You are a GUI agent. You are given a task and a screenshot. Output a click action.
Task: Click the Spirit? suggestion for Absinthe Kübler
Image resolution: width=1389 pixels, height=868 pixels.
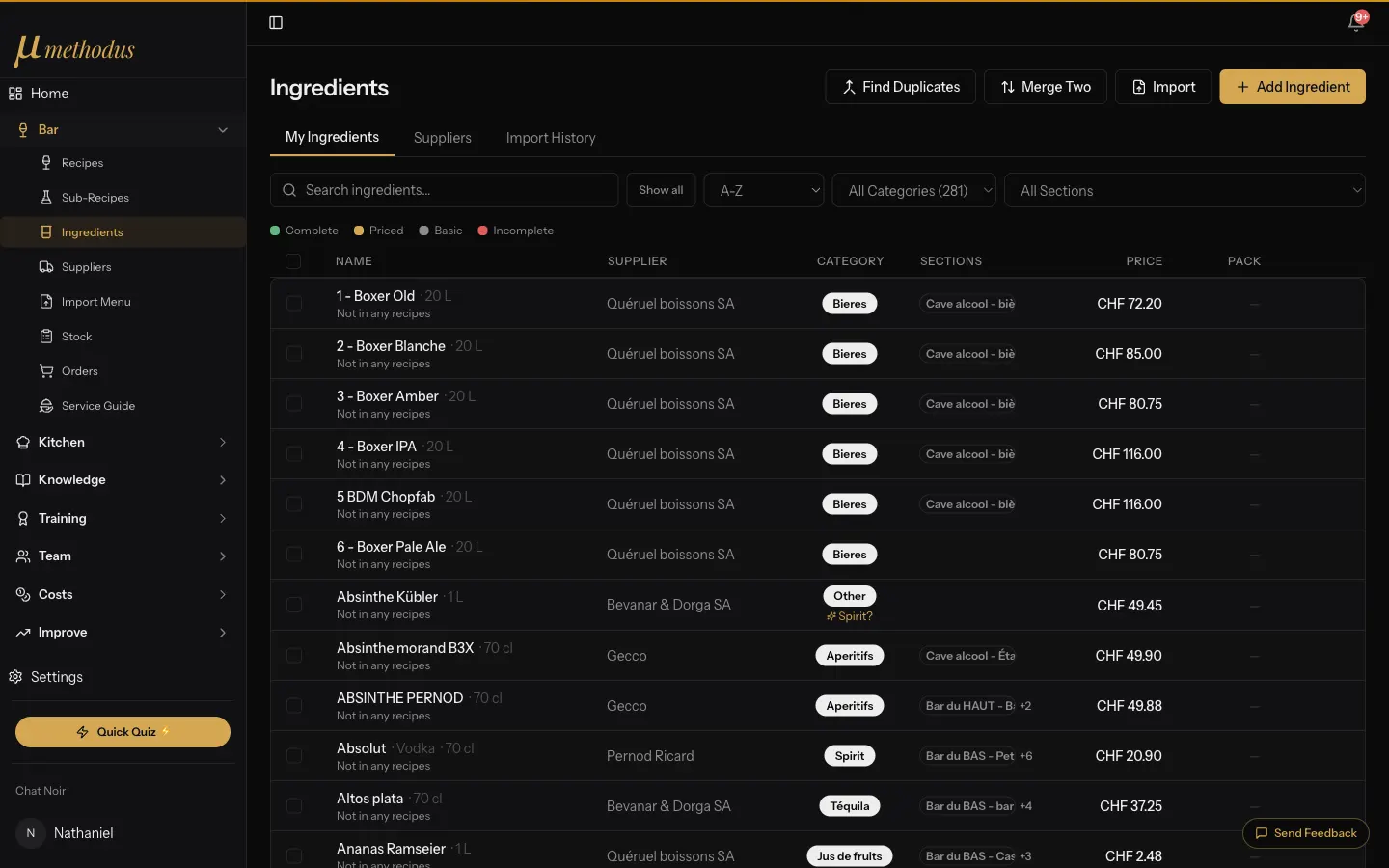(x=850, y=616)
